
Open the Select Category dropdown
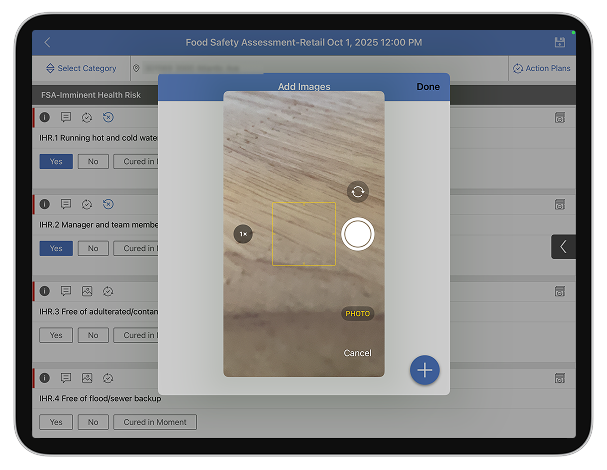click(81, 69)
